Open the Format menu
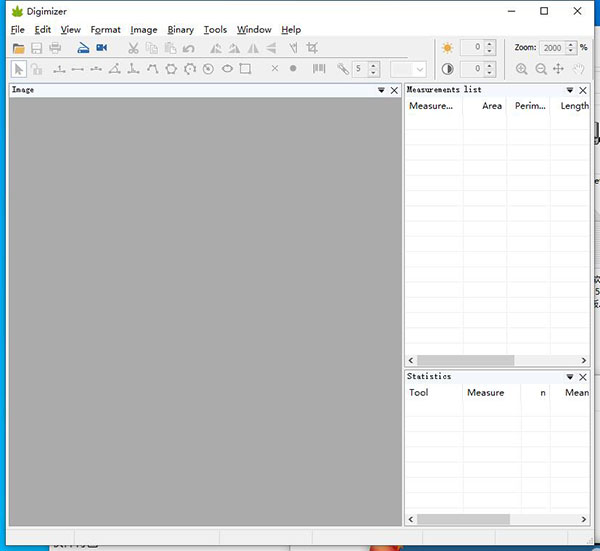Screen dimensions: 600x551 tap(105, 29)
